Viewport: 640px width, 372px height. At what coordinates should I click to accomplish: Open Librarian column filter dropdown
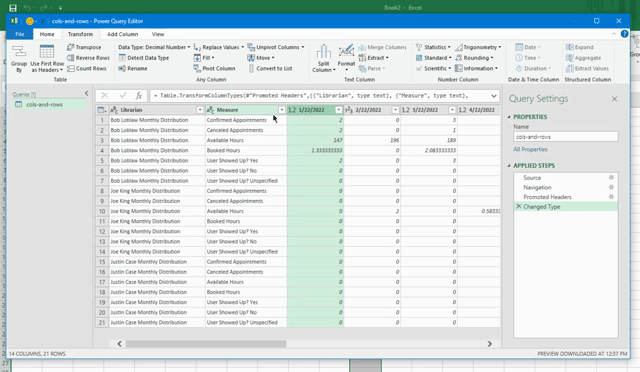coord(200,110)
